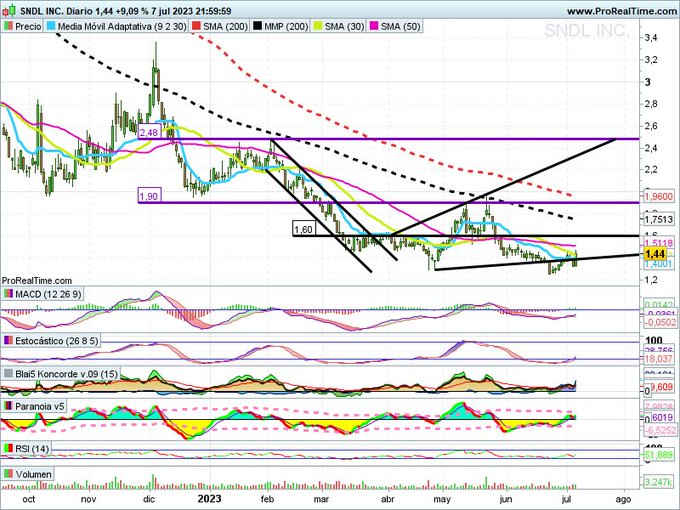
Task: Open the Paranoia v5 panel label
Action: 39,406
